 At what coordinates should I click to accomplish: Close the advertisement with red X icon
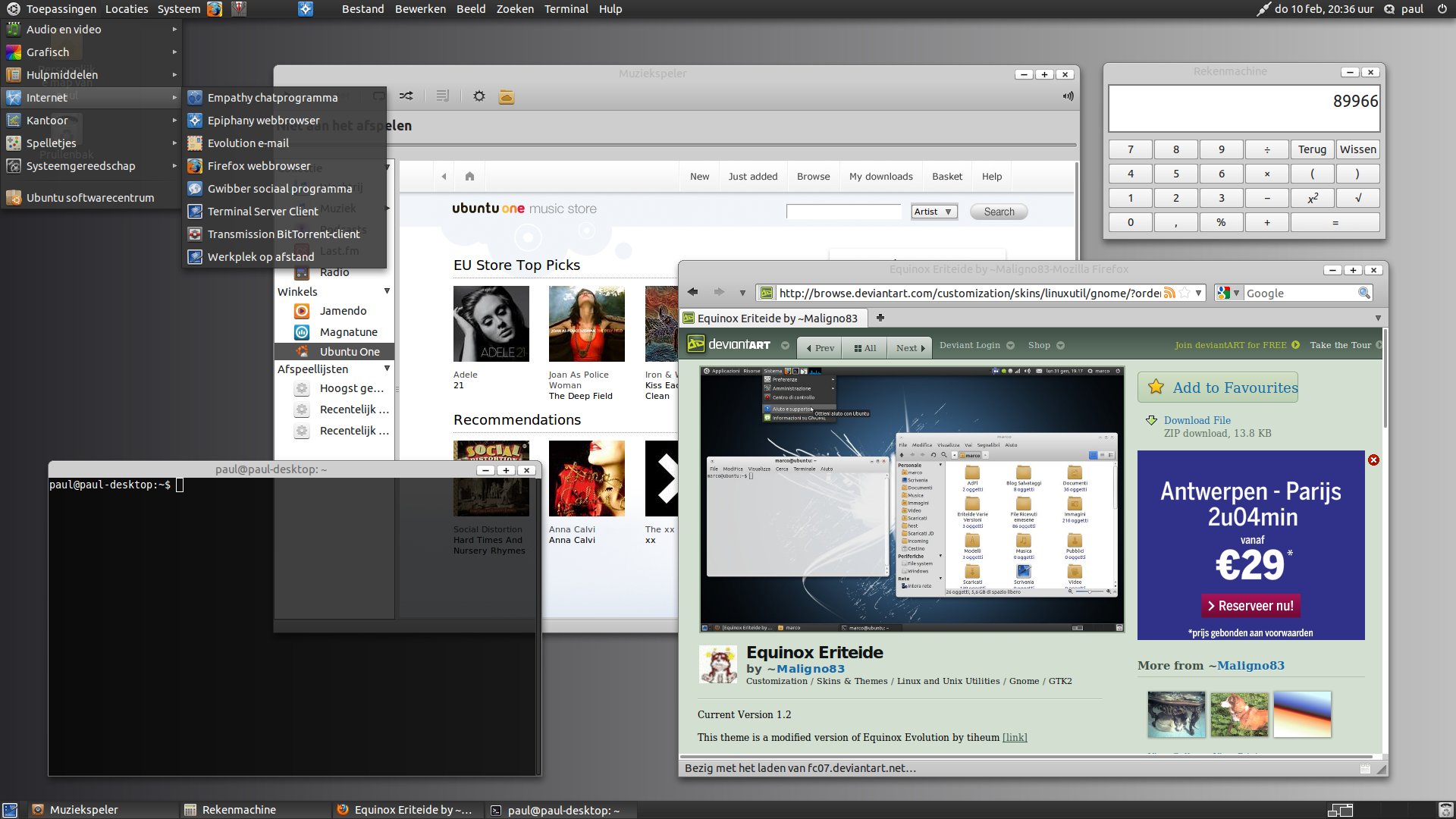point(1373,460)
